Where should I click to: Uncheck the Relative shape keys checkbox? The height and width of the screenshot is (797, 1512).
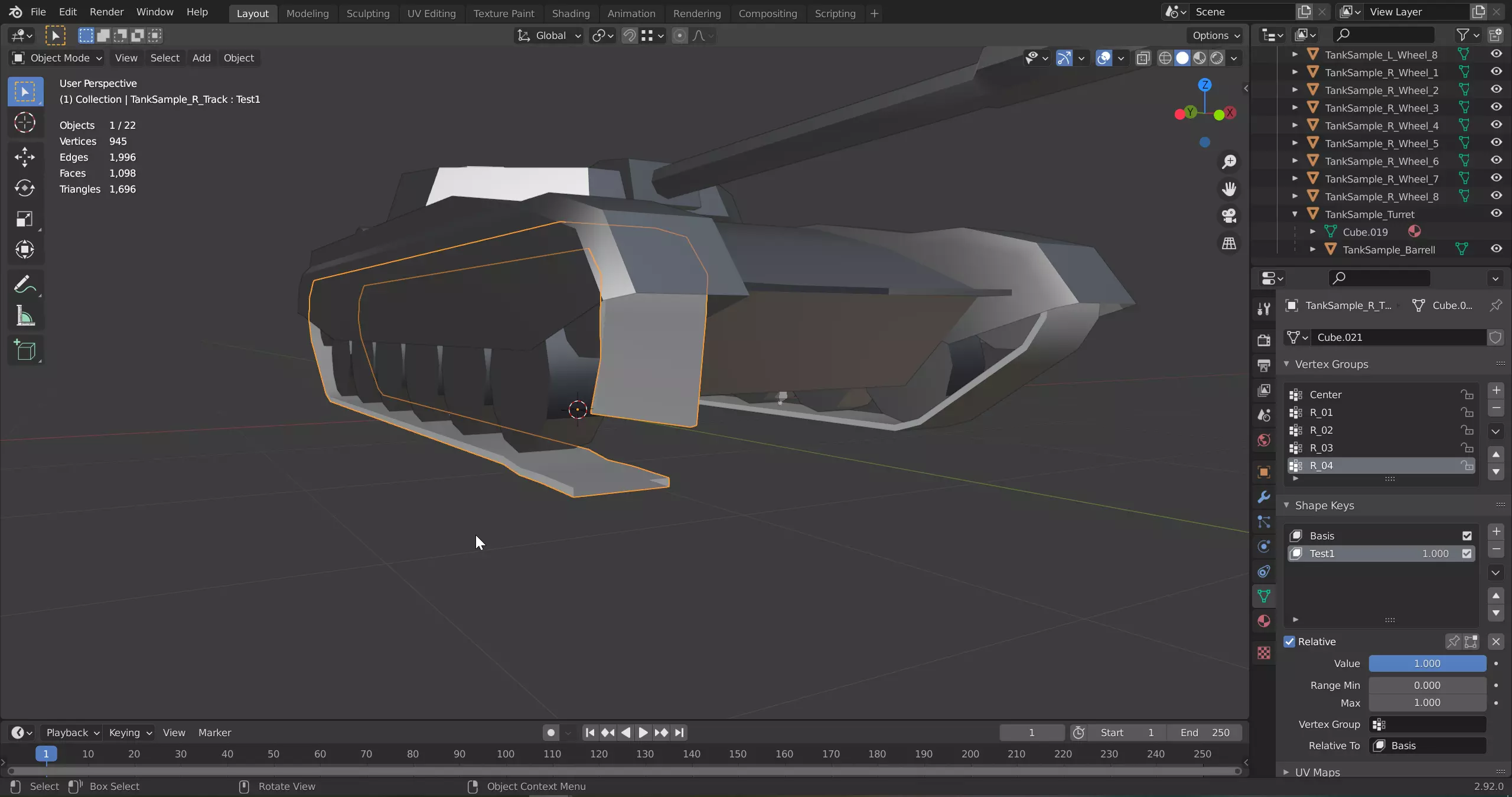tap(1290, 642)
